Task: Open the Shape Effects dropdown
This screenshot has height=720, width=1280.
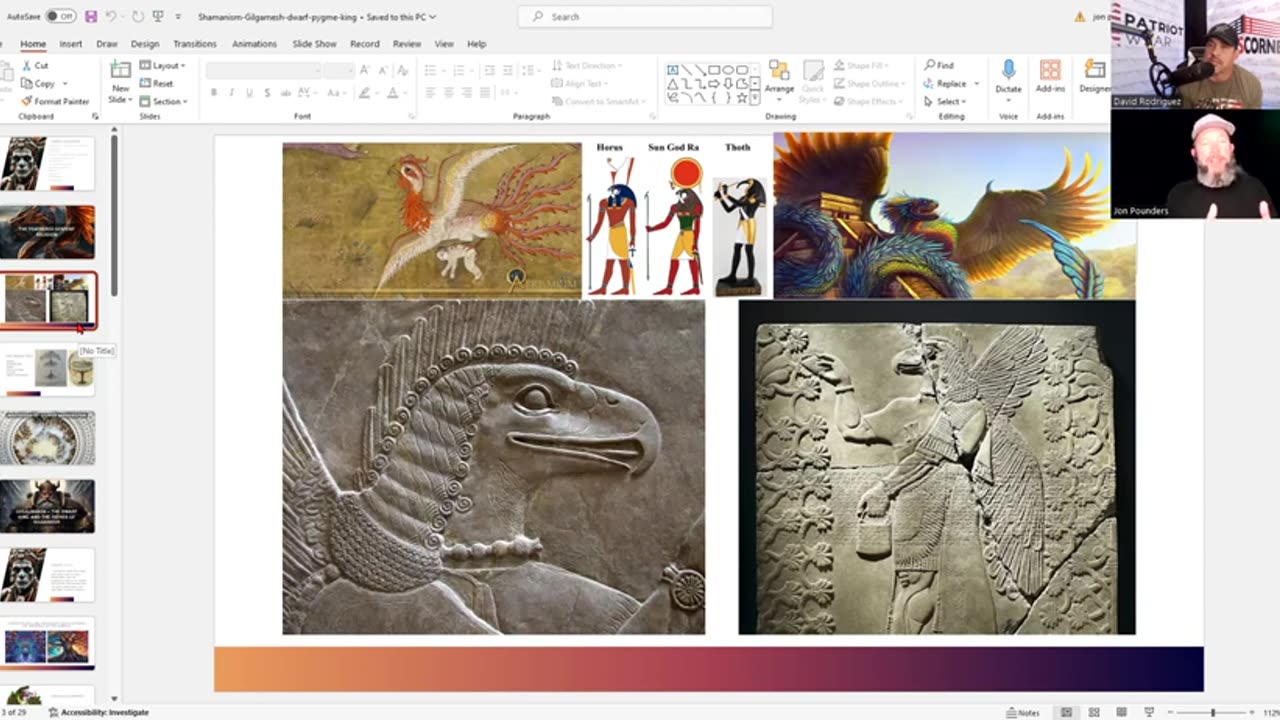Action: 868,101
